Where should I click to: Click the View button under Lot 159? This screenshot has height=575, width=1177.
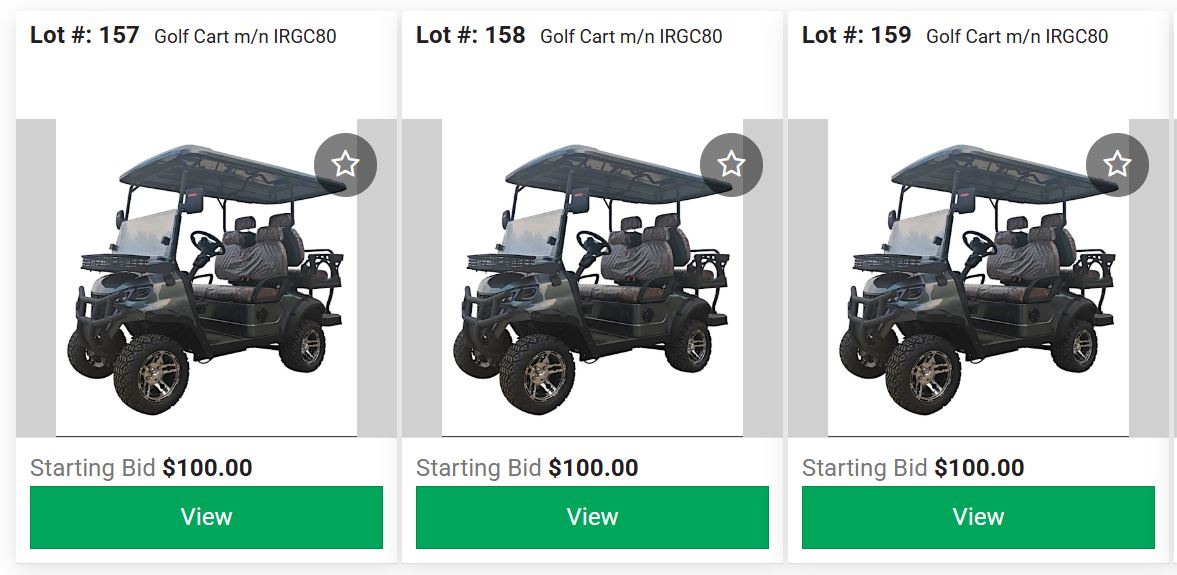pyautogui.click(x=978, y=517)
